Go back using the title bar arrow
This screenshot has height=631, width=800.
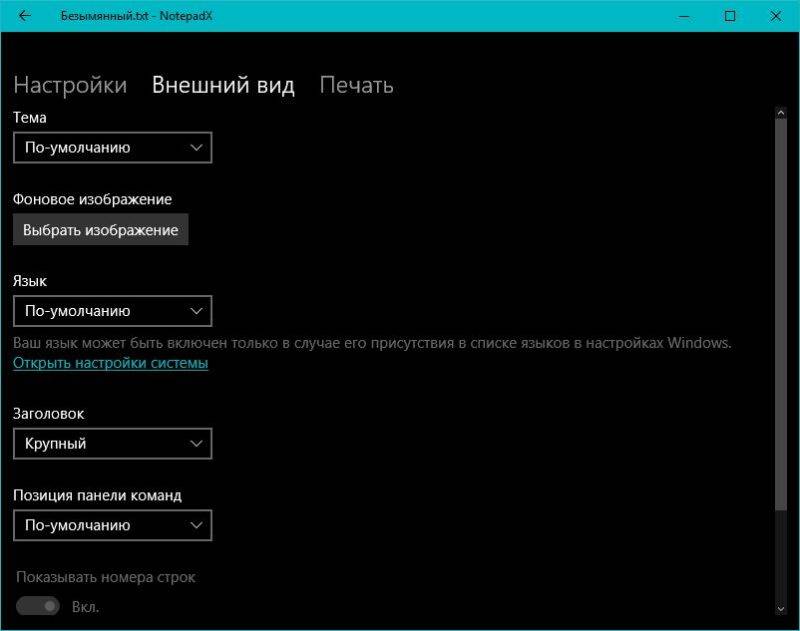coord(24,16)
